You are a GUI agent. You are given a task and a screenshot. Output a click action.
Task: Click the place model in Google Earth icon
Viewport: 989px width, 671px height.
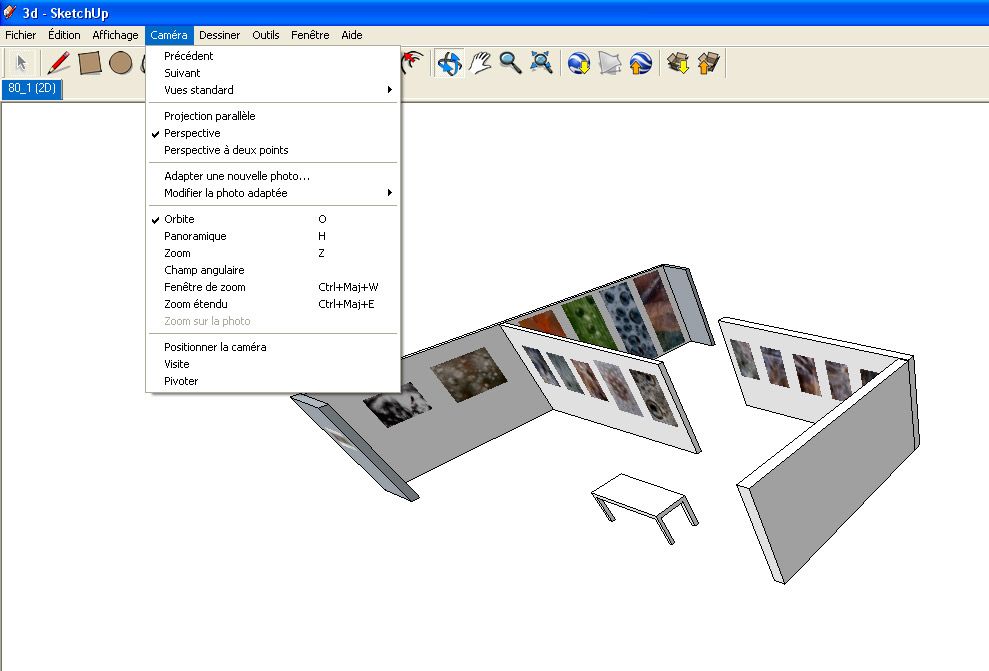point(640,63)
